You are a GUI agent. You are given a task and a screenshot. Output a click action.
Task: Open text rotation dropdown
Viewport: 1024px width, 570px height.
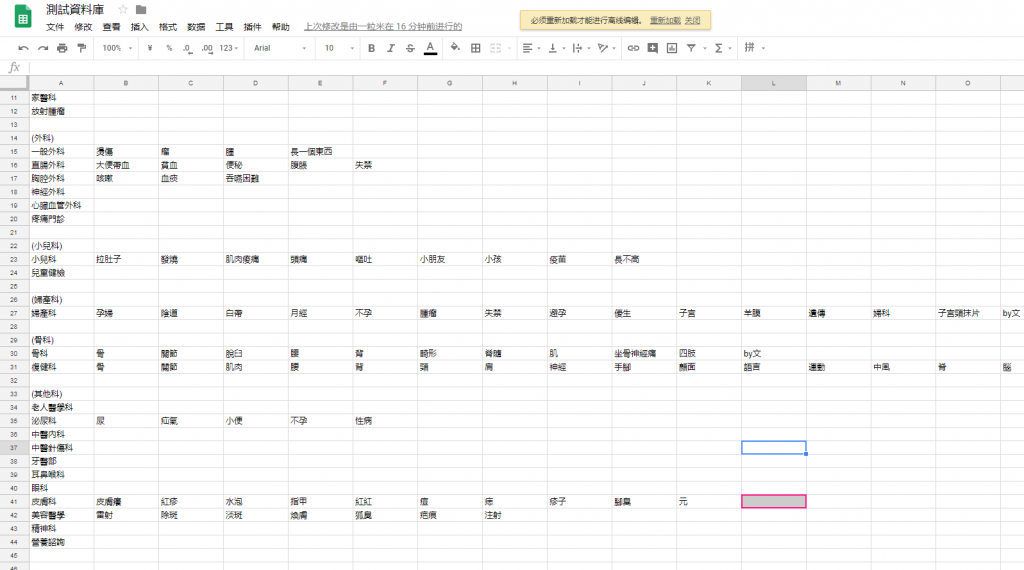click(607, 48)
